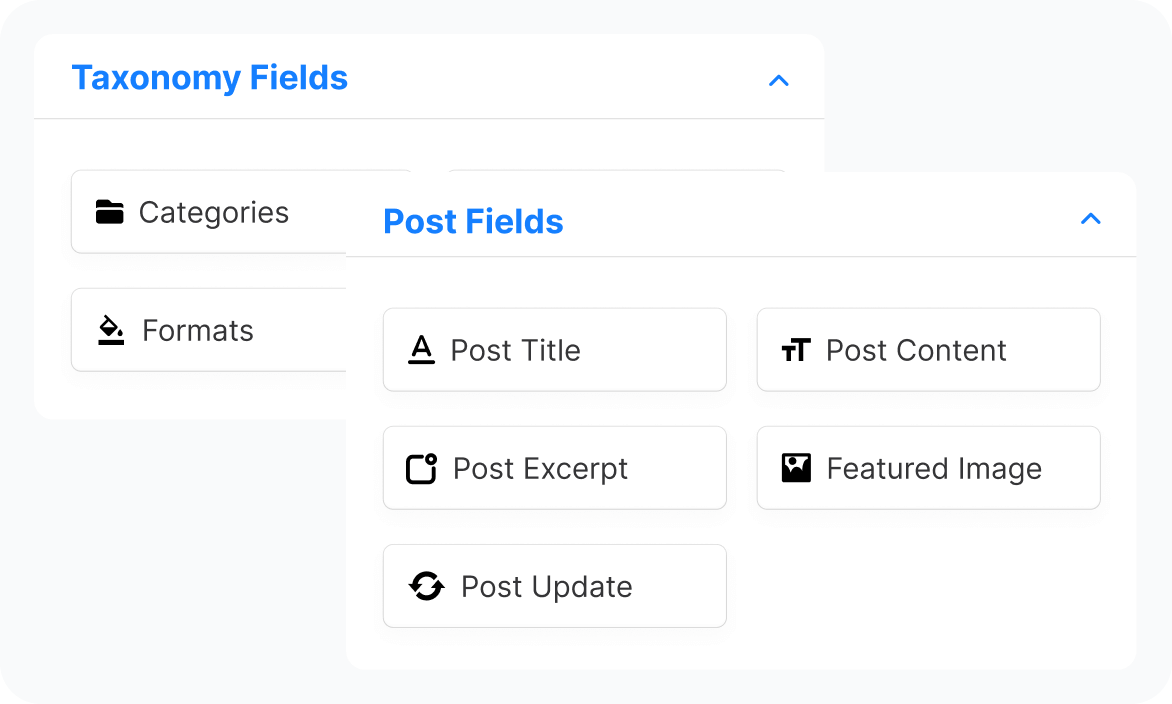Click the Featured Image picture icon
This screenshot has width=1172, height=704.
[795, 468]
